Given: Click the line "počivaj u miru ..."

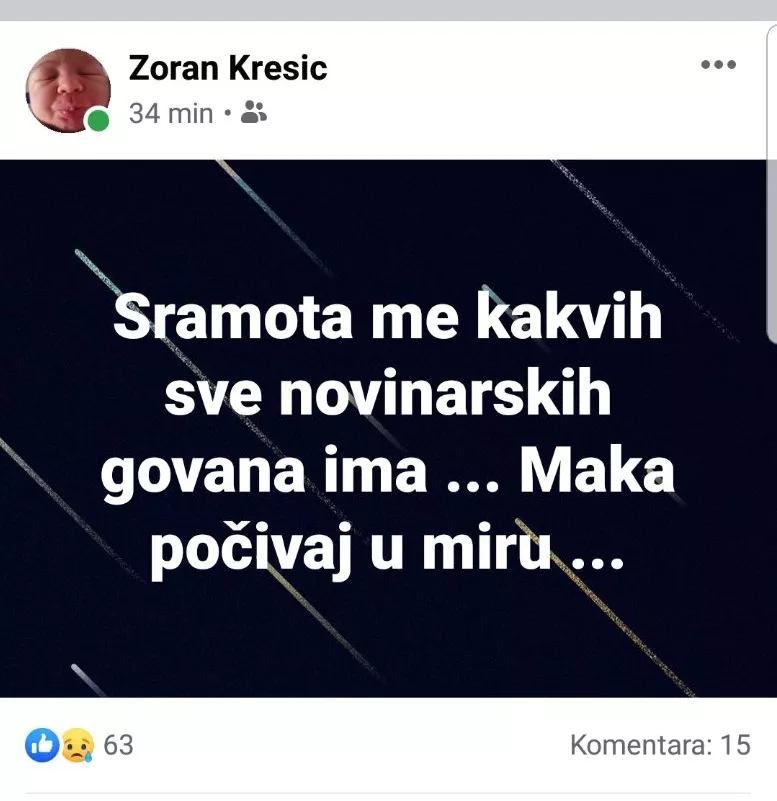Looking at the screenshot, I should click(x=387, y=551).
